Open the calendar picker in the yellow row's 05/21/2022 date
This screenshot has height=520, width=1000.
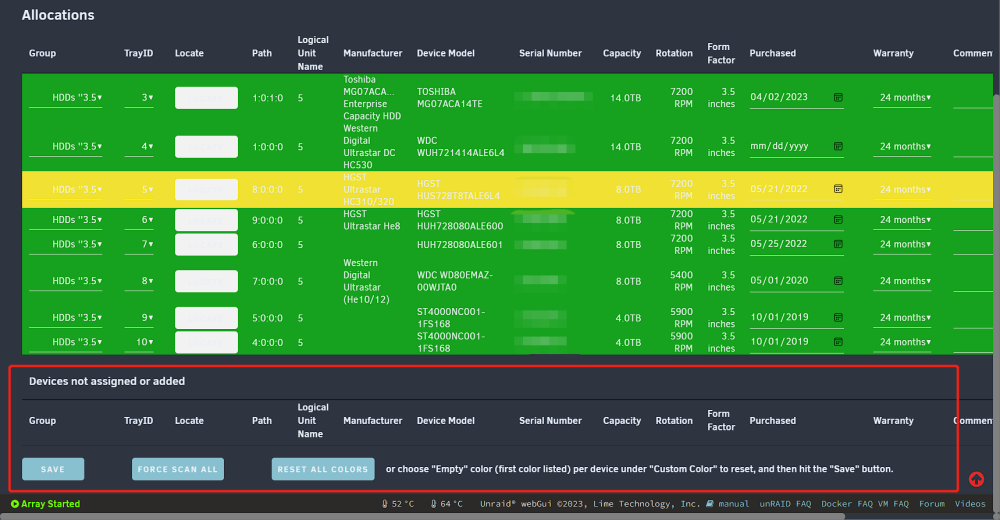[x=838, y=189]
